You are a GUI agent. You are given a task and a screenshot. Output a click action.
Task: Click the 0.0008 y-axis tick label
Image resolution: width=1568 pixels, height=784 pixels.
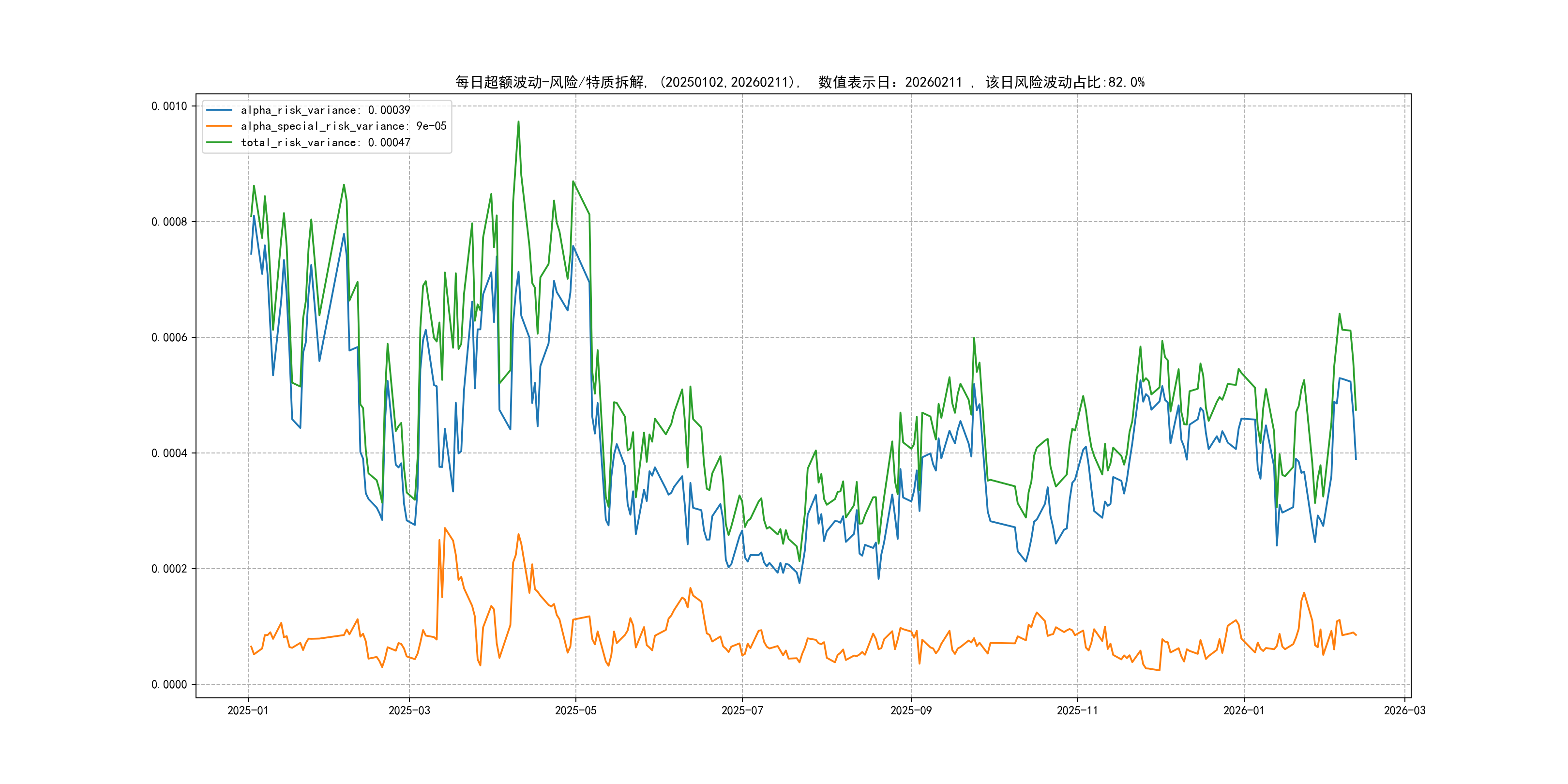click(169, 222)
